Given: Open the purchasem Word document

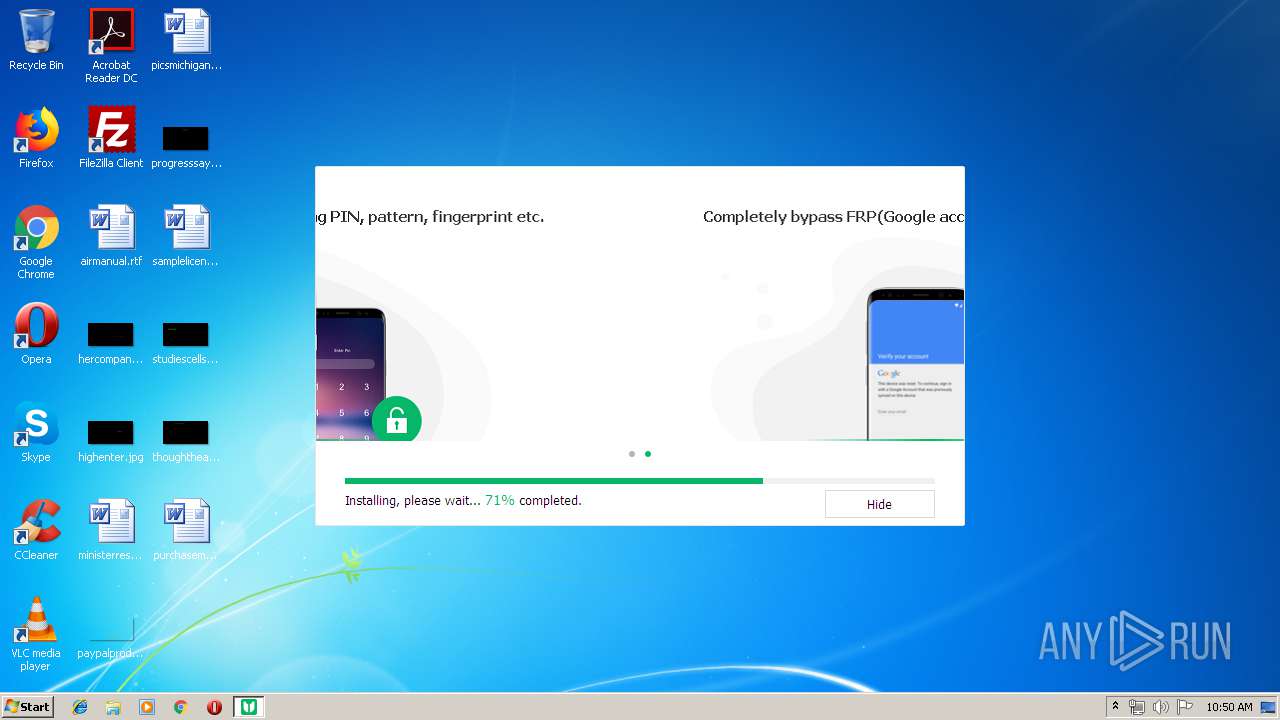Looking at the screenshot, I should (187, 531).
